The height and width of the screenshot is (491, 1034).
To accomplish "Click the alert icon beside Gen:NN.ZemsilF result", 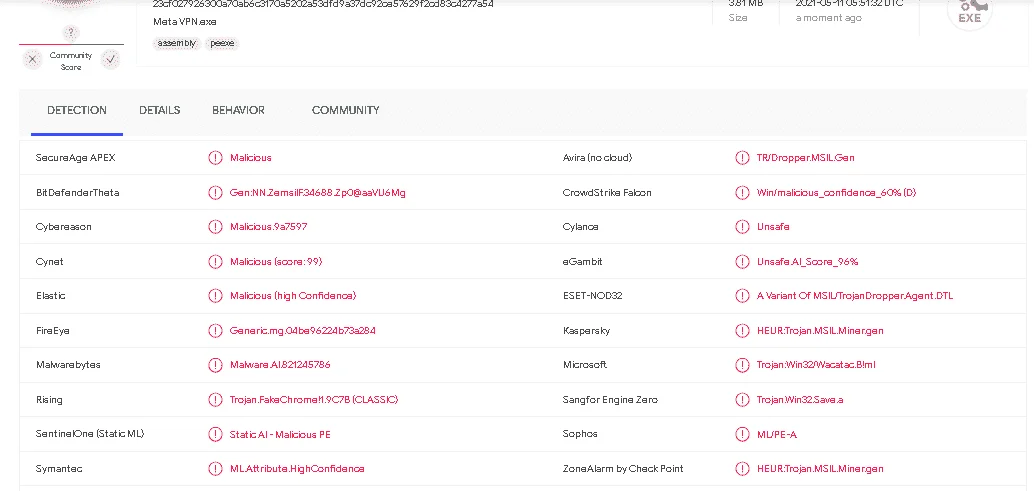I will pyautogui.click(x=215, y=192).
